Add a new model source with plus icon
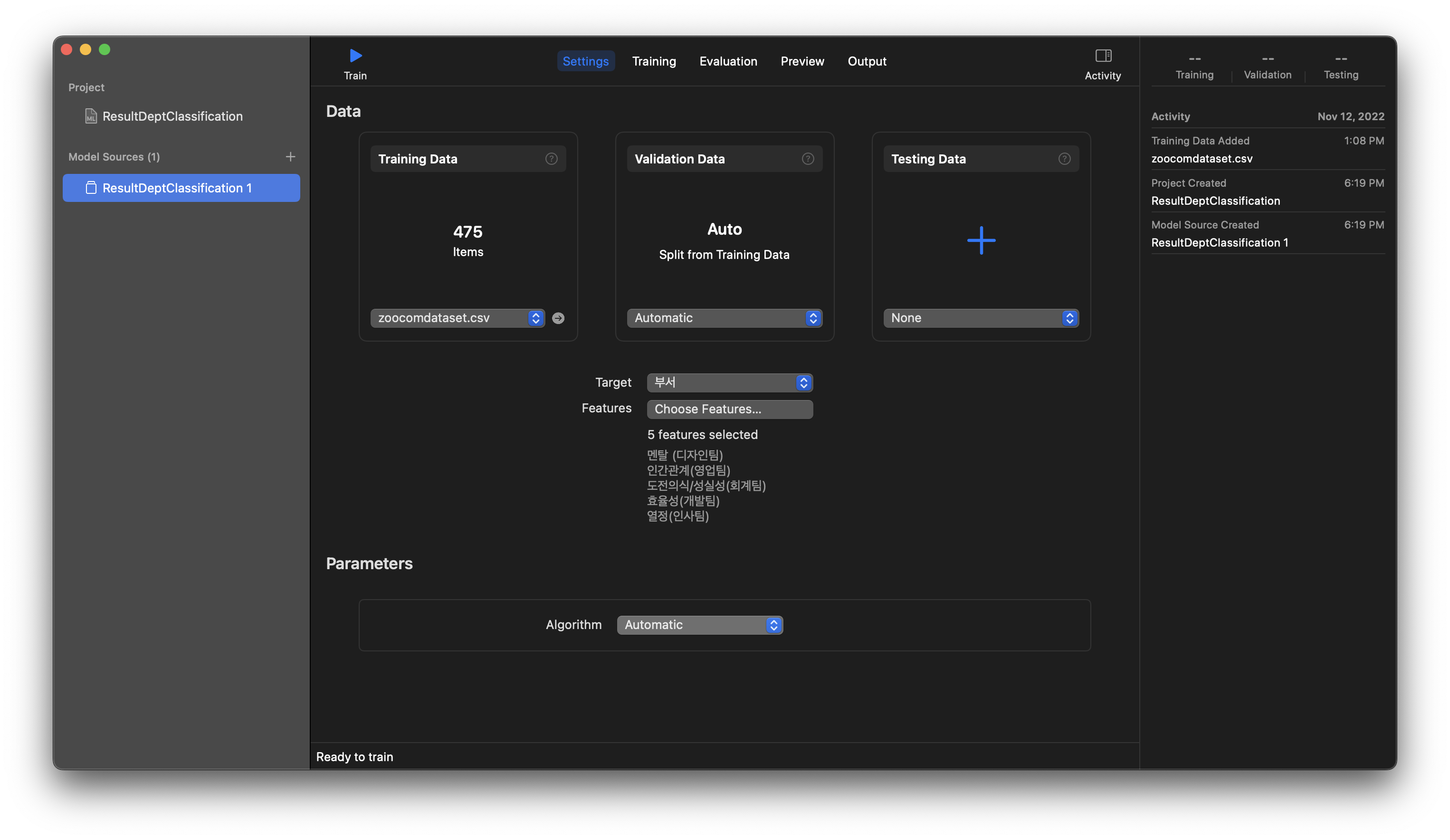This screenshot has width=1450, height=840. (290, 156)
